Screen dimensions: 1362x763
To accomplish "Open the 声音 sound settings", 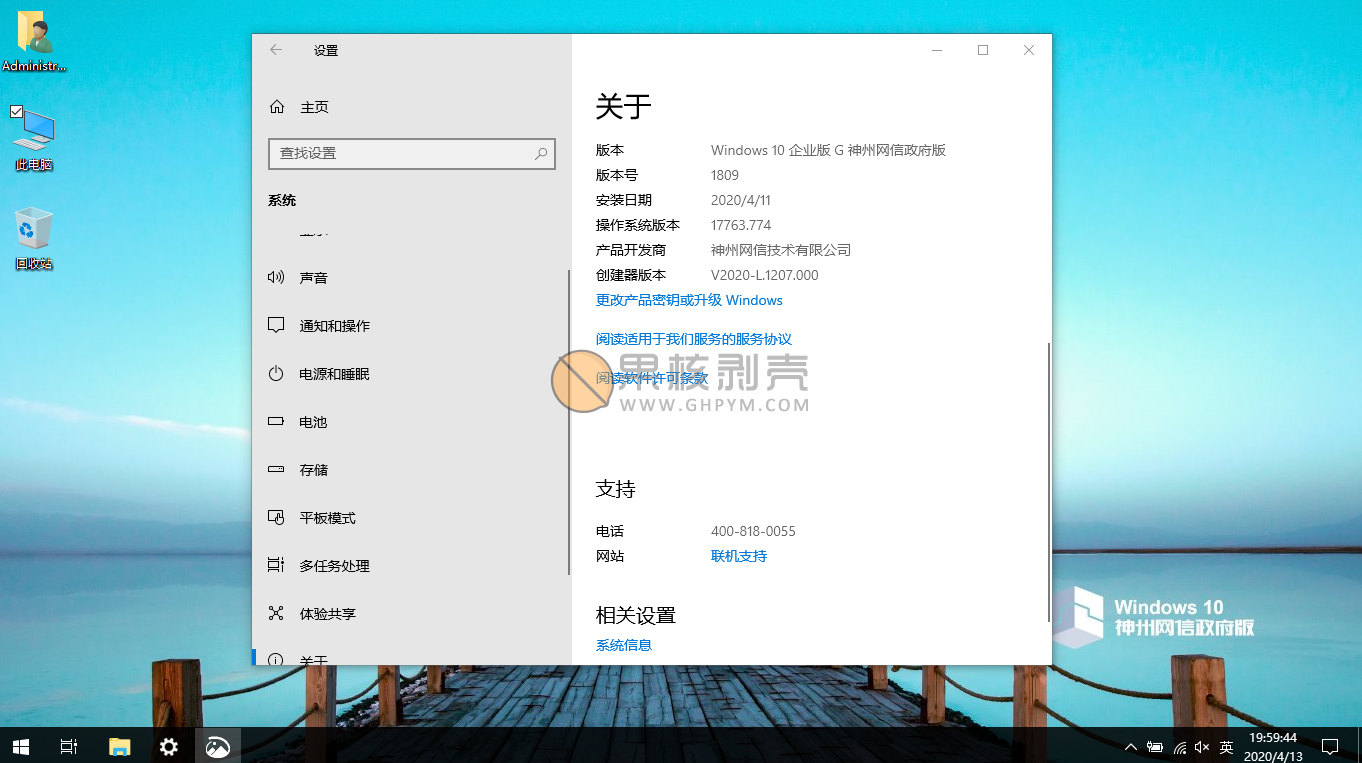I will (x=313, y=278).
